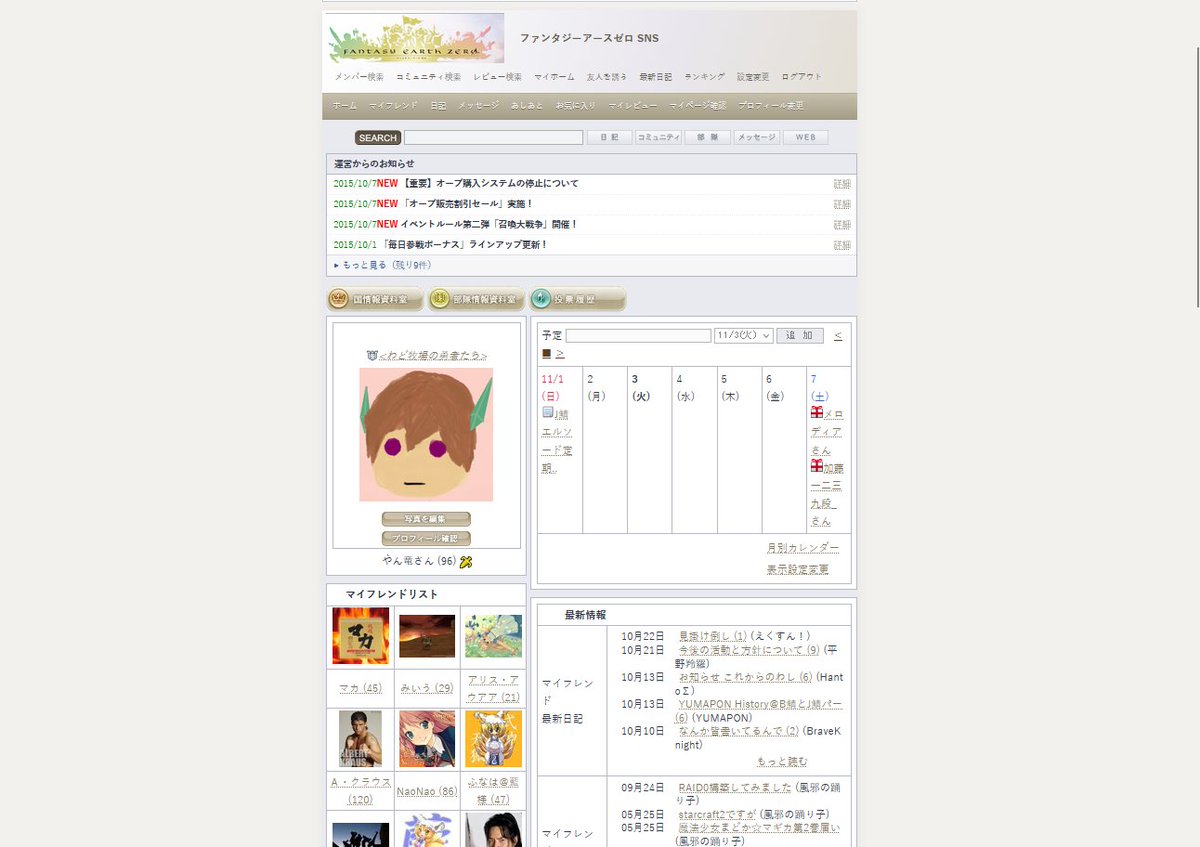This screenshot has width=1200, height=847.
Task: Open アリス・アウアア friend avatar thumbnail
Action: (493, 636)
